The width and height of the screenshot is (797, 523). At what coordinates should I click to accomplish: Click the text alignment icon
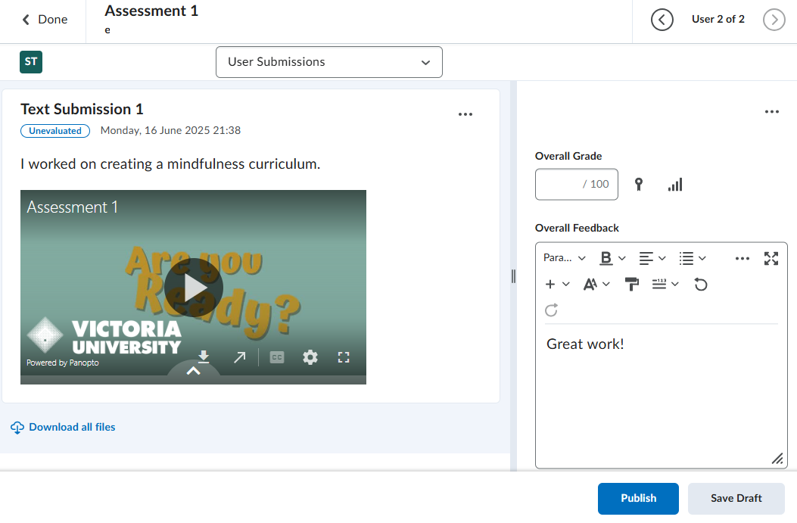tap(646, 258)
